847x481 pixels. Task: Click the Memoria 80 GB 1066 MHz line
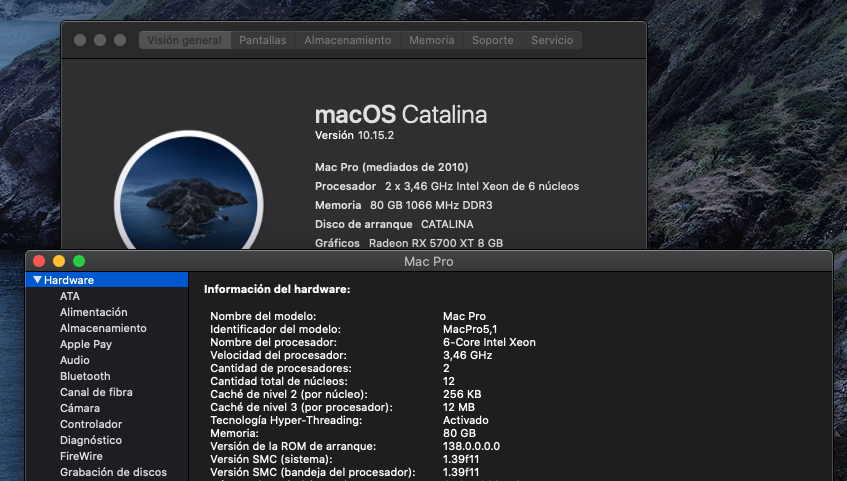pyautogui.click(x=404, y=205)
